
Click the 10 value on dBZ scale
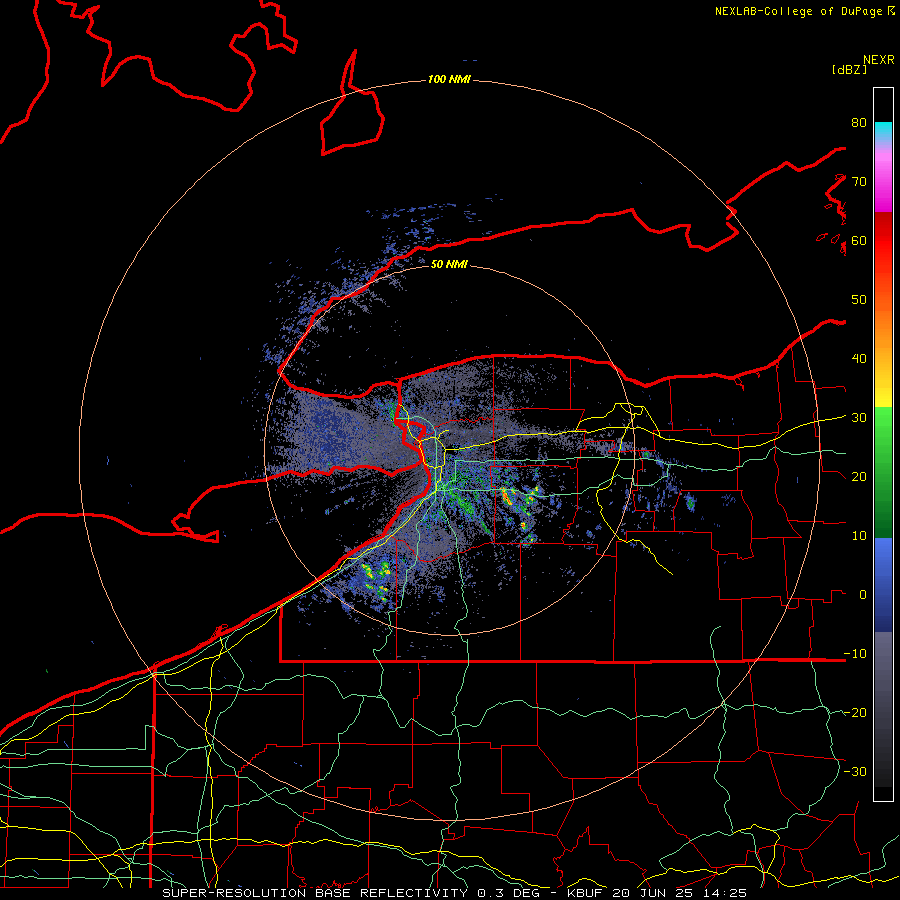859,536
